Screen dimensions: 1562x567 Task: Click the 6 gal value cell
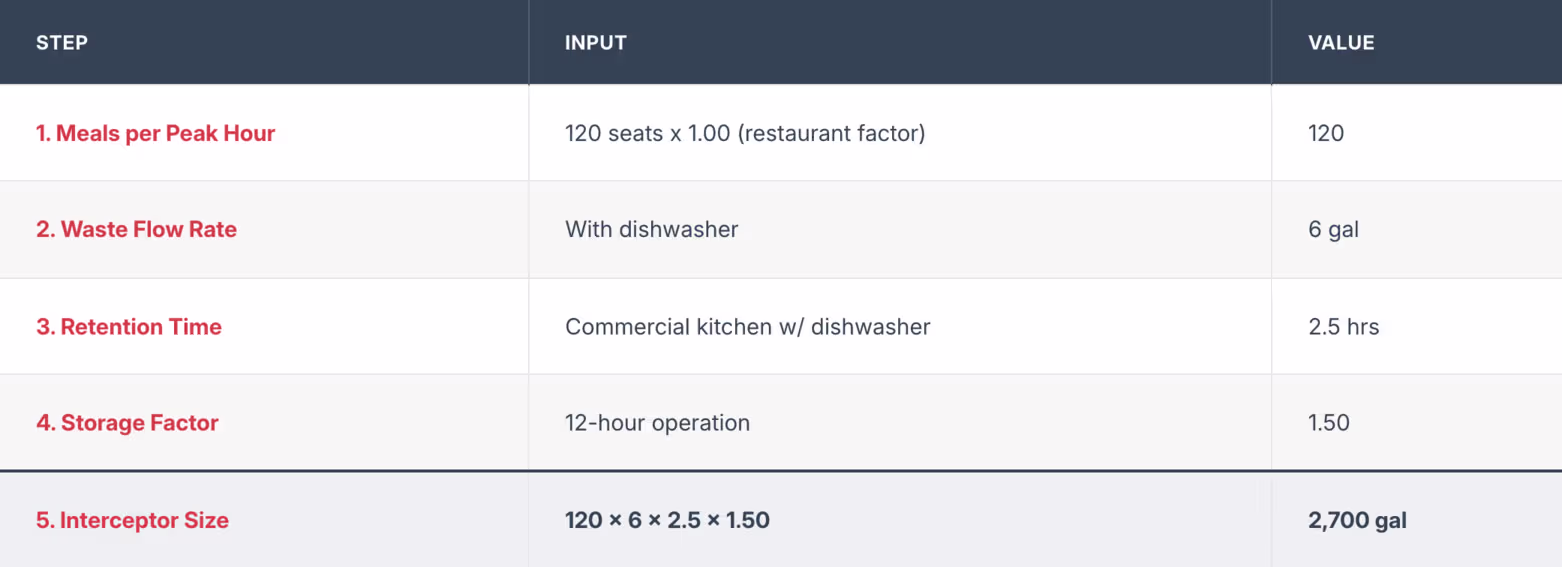pyautogui.click(x=1334, y=230)
